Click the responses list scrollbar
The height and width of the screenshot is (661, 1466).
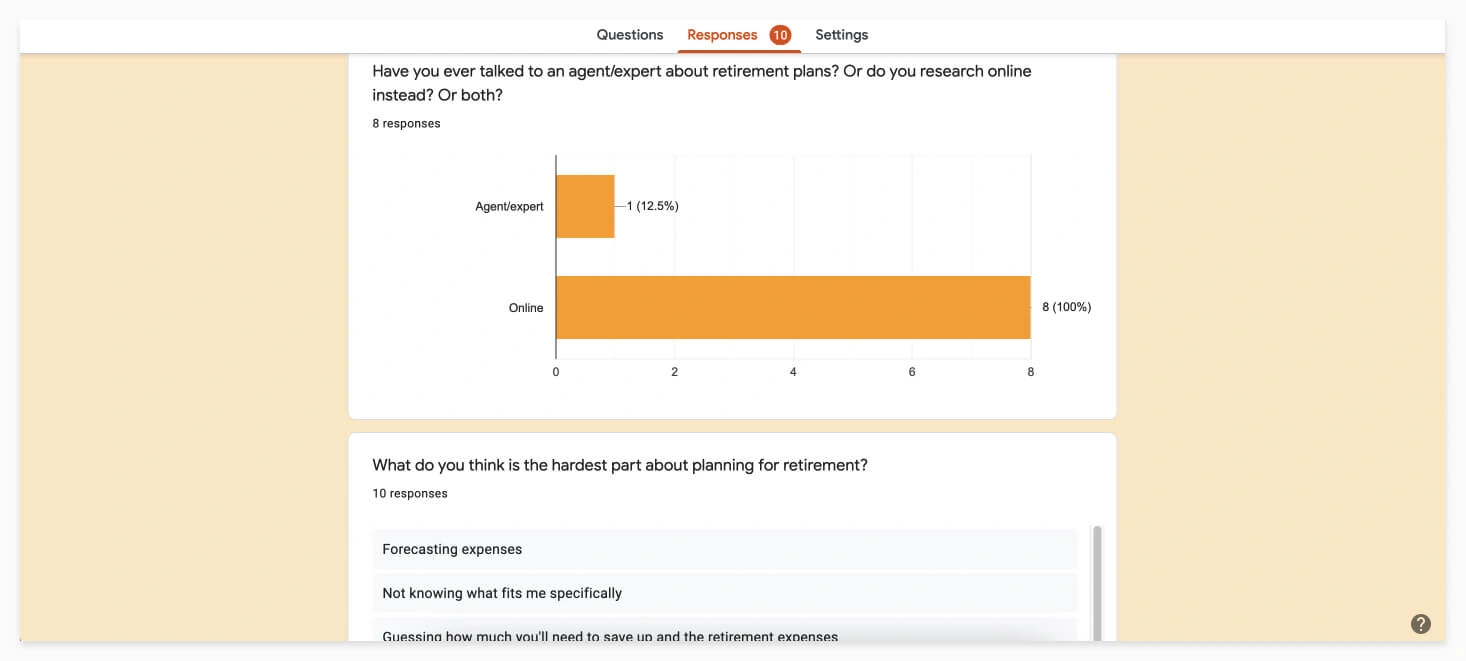(1097, 580)
